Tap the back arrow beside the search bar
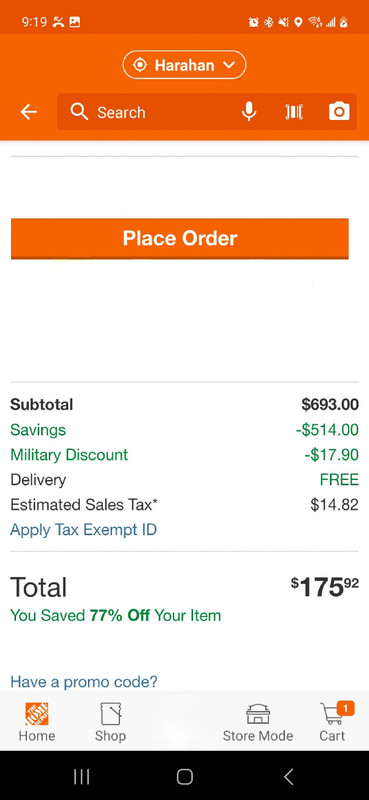The height and width of the screenshot is (800, 369). click(29, 112)
